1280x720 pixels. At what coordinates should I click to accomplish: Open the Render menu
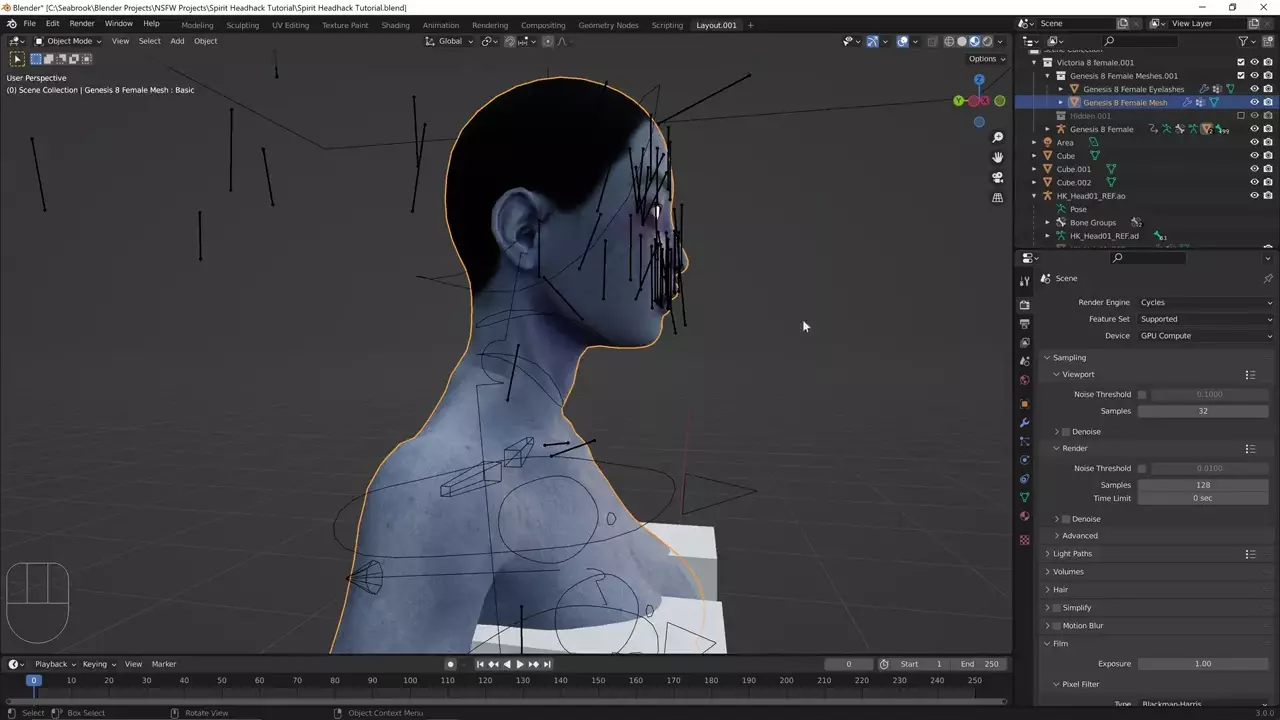(82, 23)
